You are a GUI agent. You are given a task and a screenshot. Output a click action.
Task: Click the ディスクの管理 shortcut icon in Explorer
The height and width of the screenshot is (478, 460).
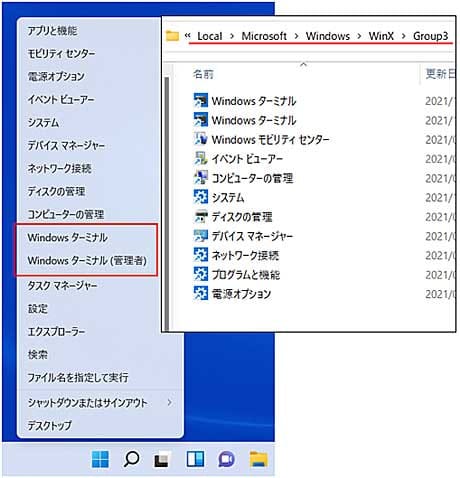pyautogui.click(x=201, y=216)
